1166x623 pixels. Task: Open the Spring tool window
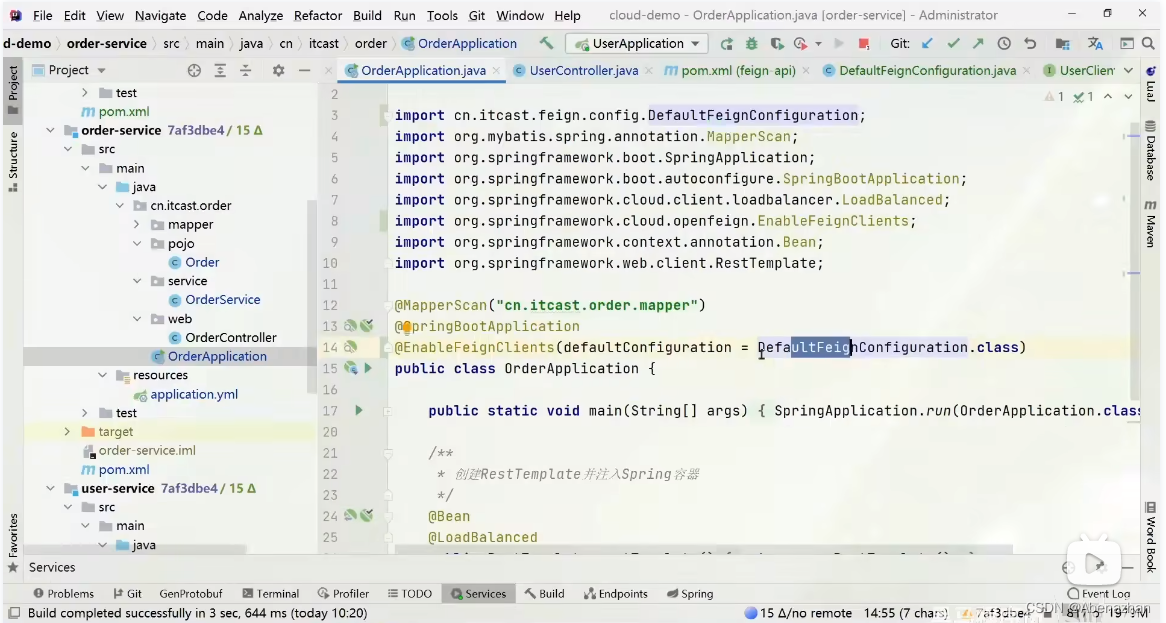click(x=690, y=593)
